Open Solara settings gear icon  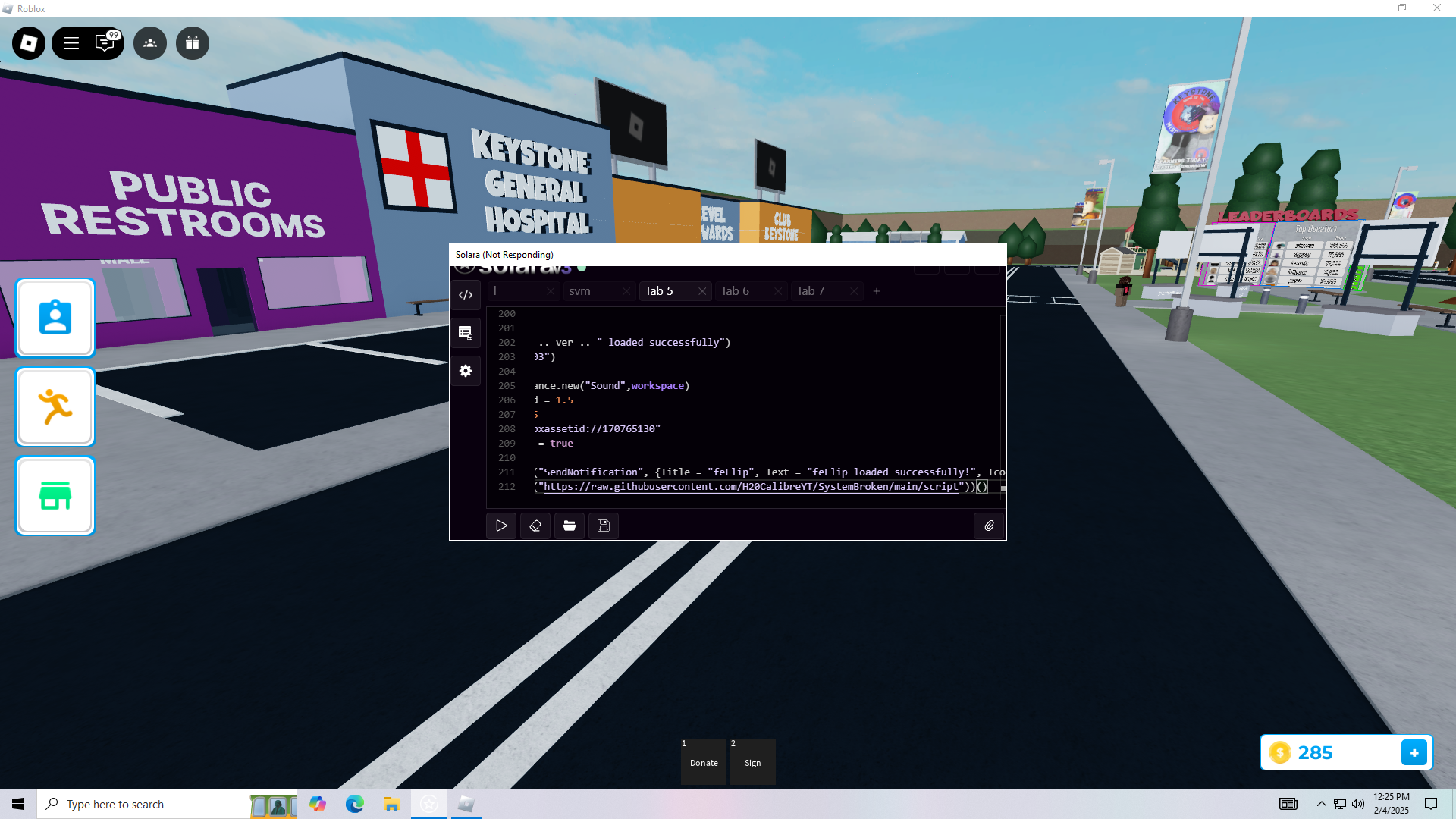coord(466,371)
